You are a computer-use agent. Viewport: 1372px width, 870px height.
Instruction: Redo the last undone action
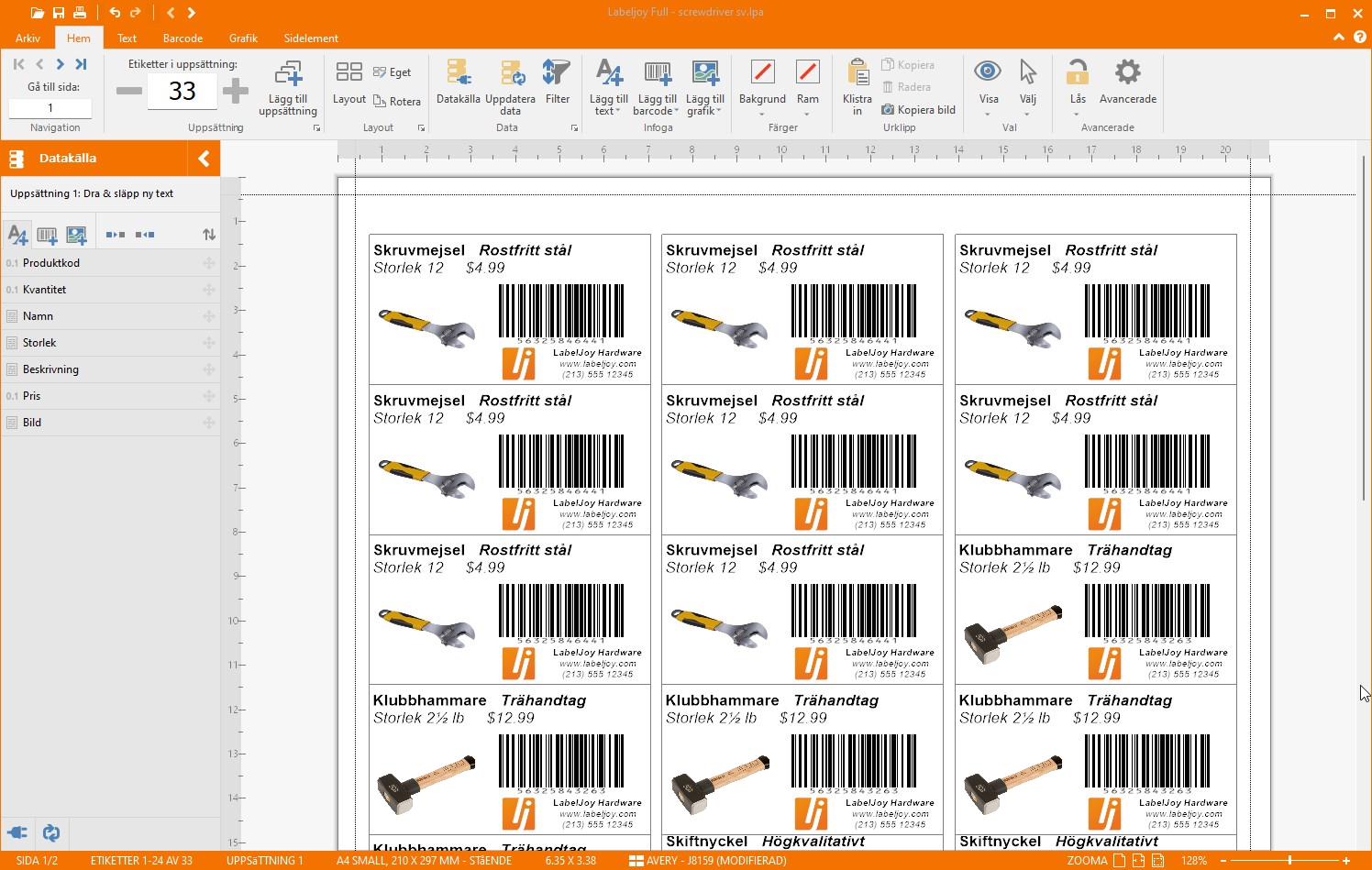pos(136,13)
